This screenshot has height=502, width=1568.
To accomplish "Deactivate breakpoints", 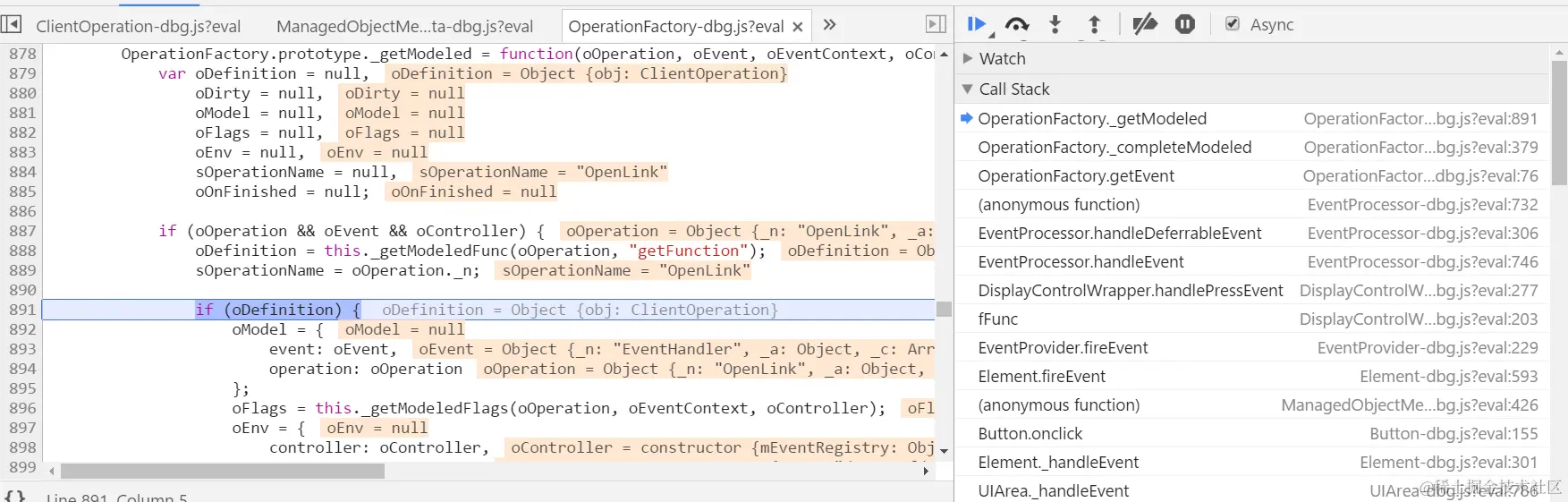I will [1144, 25].
